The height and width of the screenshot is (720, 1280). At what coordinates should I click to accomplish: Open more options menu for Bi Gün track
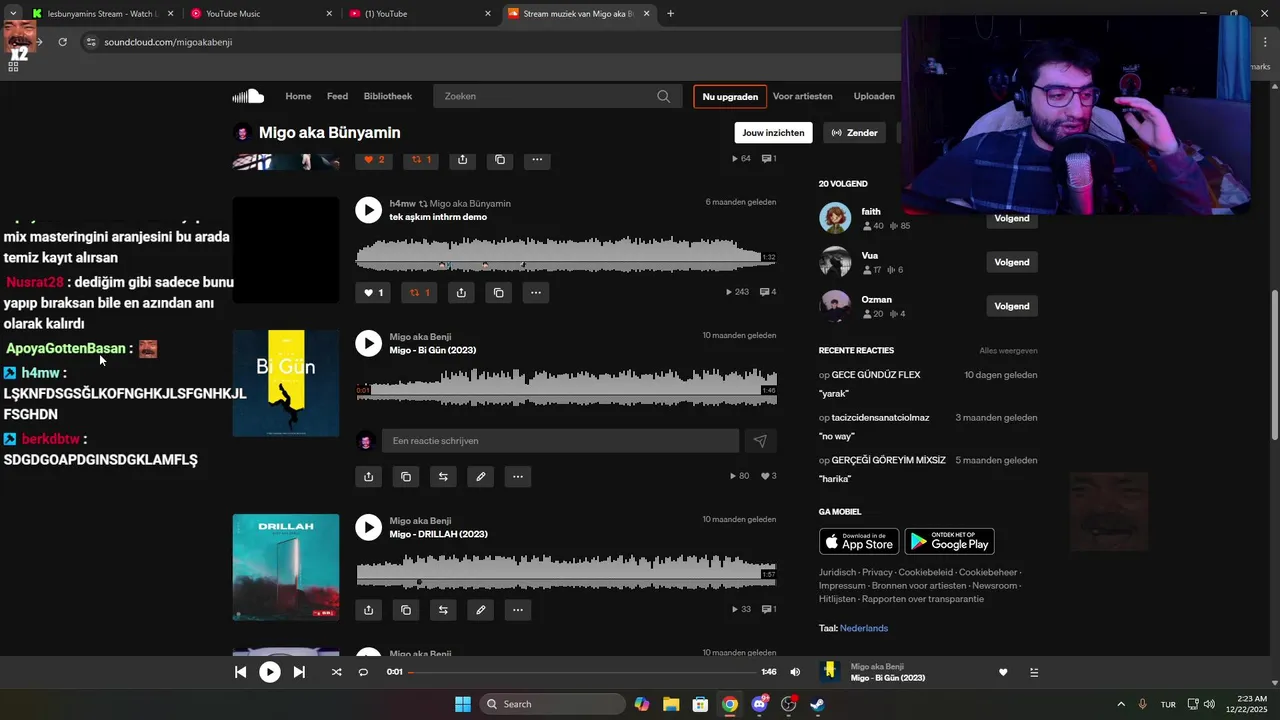tap(517, 477)
